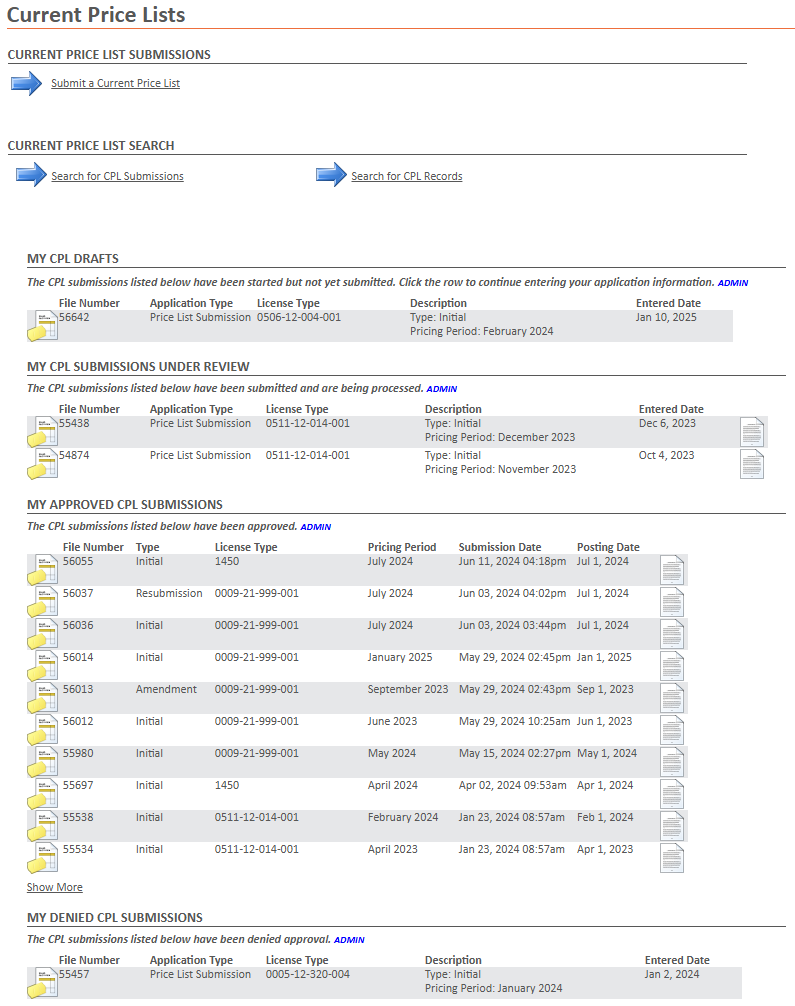This screenshot has height=1006, width=795.
Task: Open the file icon for approved file 55980
Action: [x=42, y=762]
